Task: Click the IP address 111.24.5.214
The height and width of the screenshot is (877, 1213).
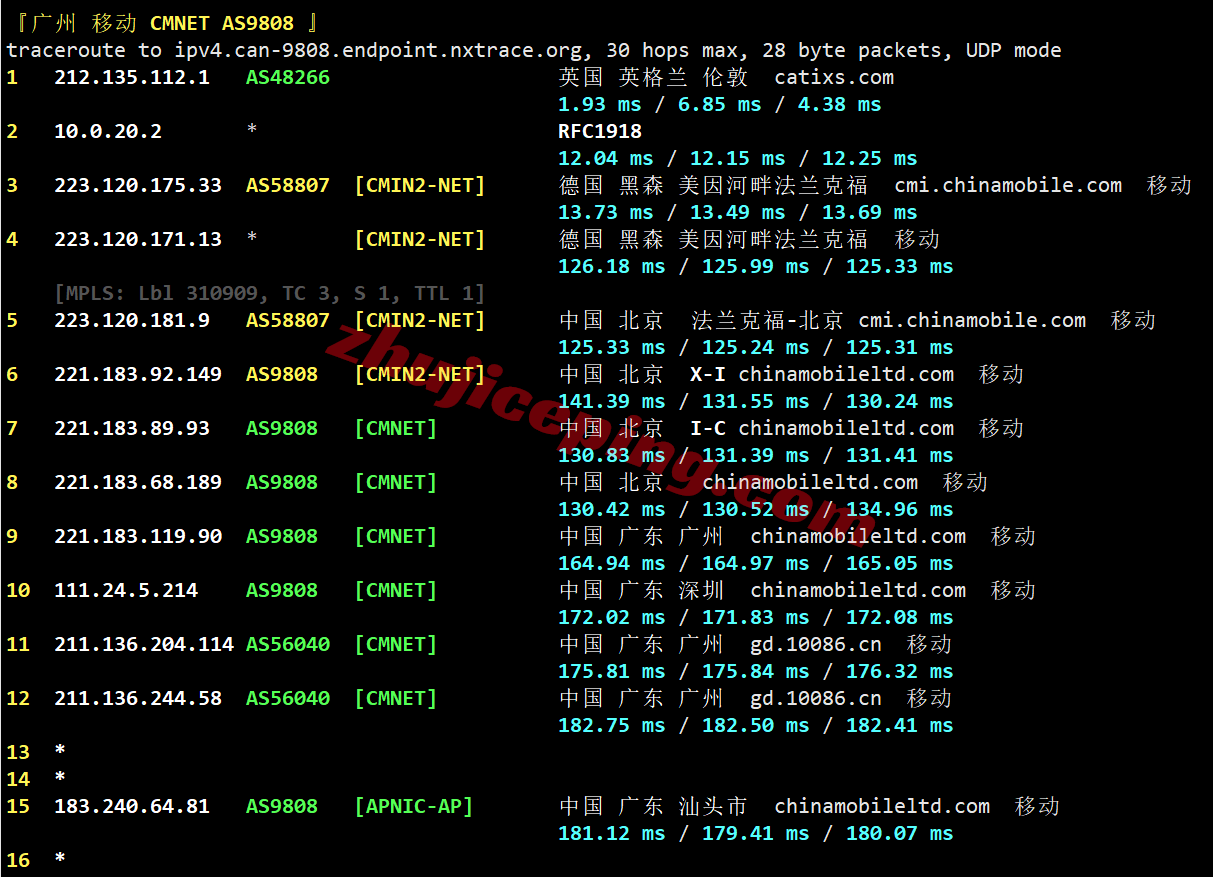Action: [x=126, y=590]
